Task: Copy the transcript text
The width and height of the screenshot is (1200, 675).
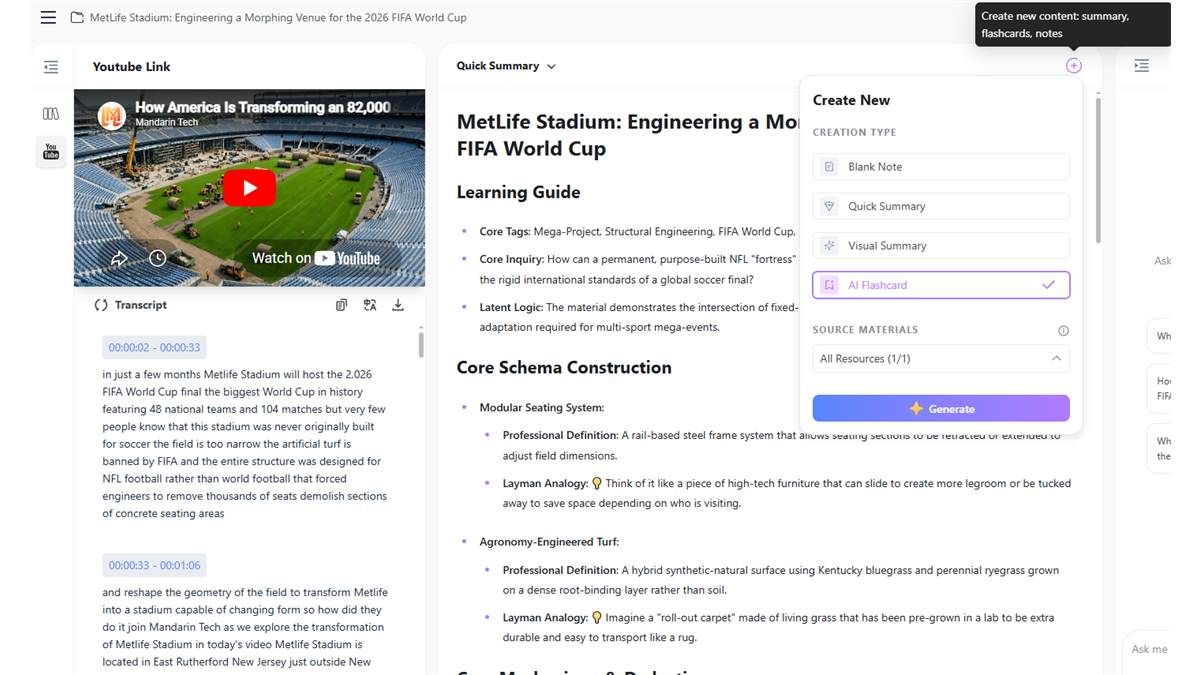Action: click(342, 305)
